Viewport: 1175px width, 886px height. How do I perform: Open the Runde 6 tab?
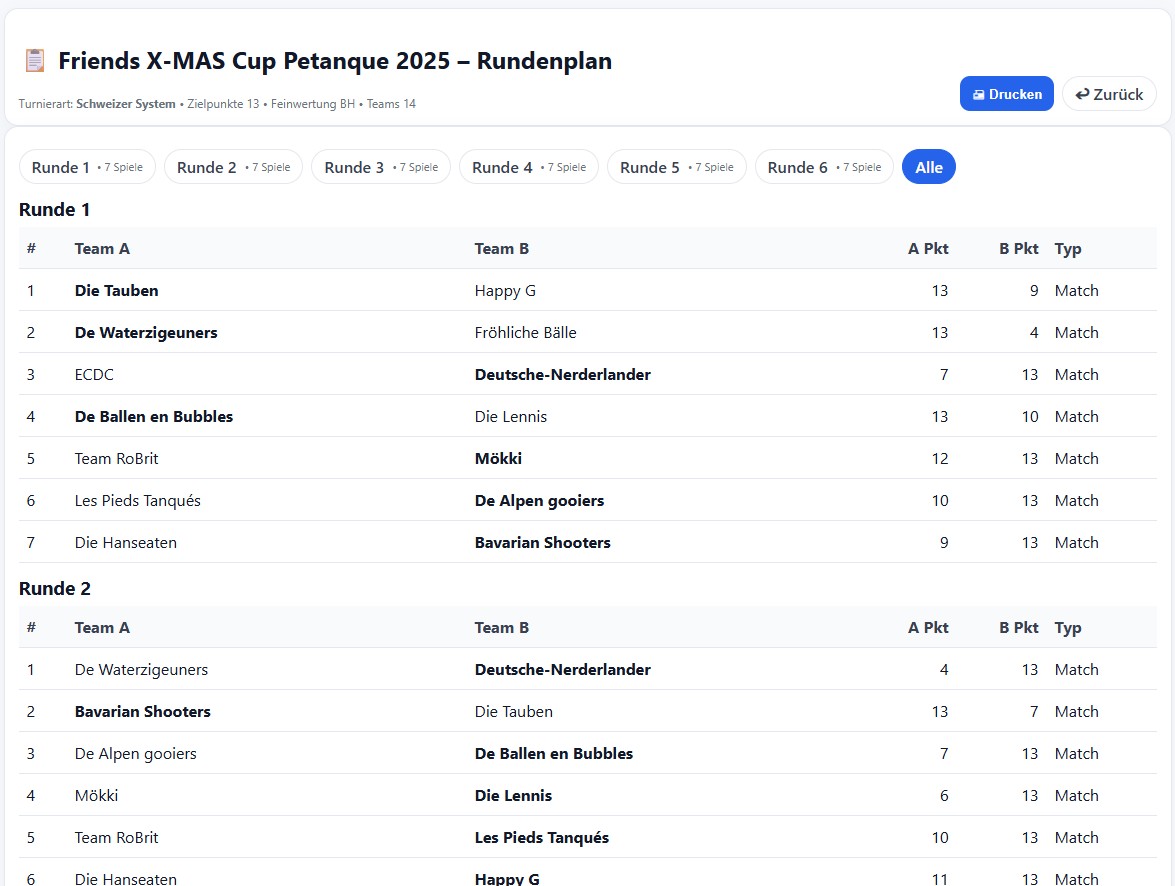(x=823, y=167)
